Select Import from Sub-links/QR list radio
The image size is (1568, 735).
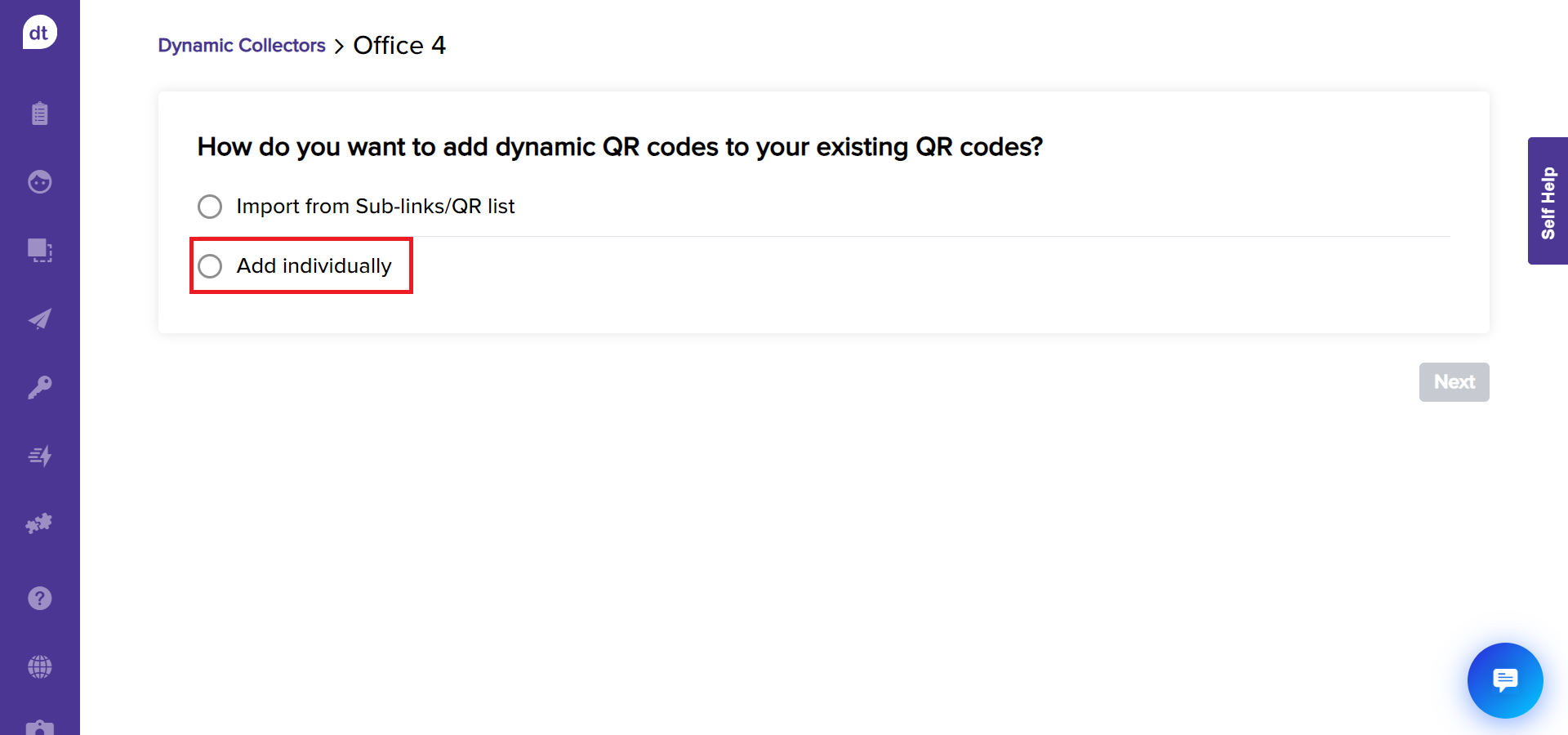(210, 207)
